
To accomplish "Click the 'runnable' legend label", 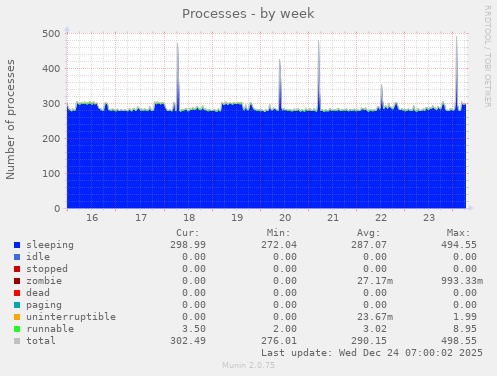I will (x=50, y=329).
